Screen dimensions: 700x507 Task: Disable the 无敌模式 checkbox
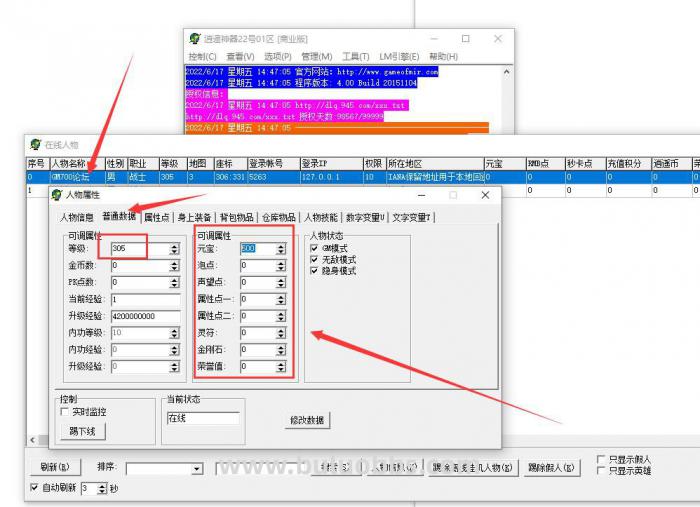click(x=314, y=259)
